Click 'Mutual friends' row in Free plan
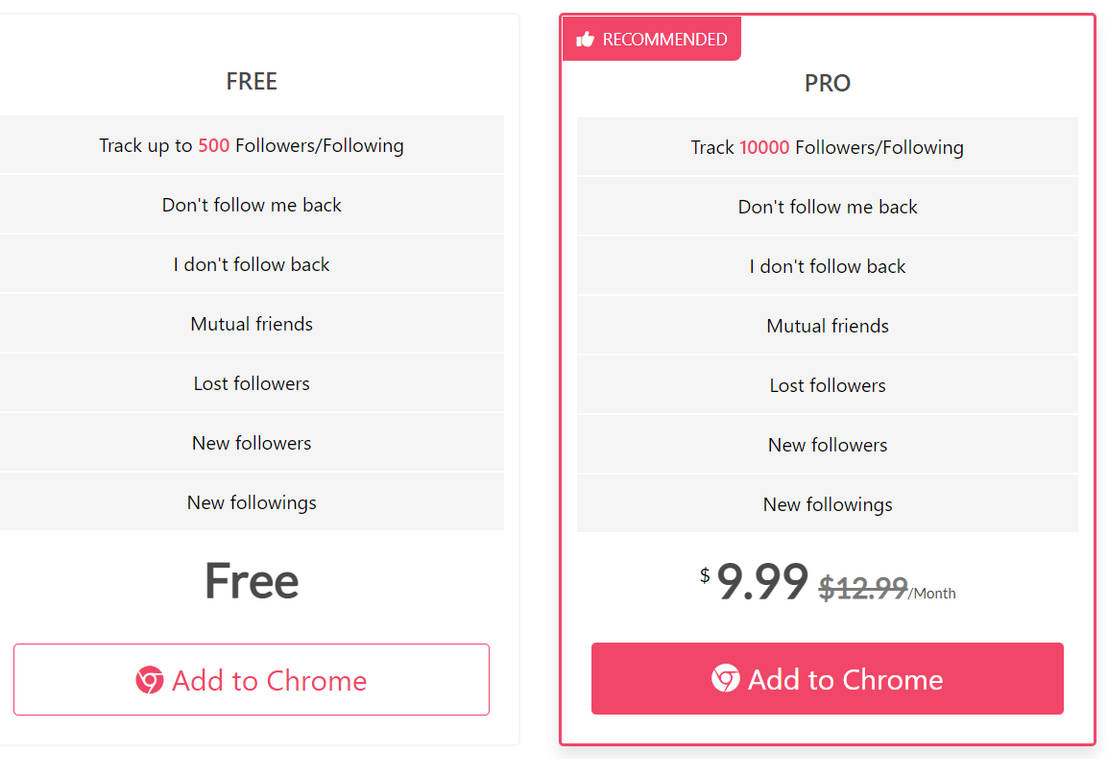Image resolution: width=1108 pixels, height=759 pixels. point(252,324)
